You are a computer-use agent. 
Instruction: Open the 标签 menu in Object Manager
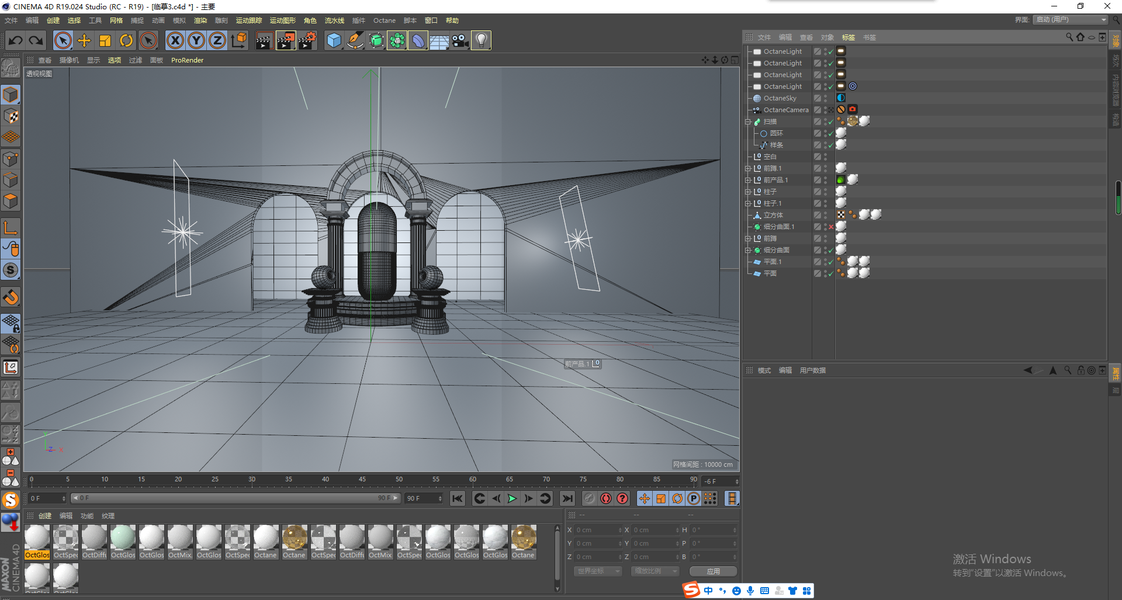pyautogui.click(x=848, y=37)
